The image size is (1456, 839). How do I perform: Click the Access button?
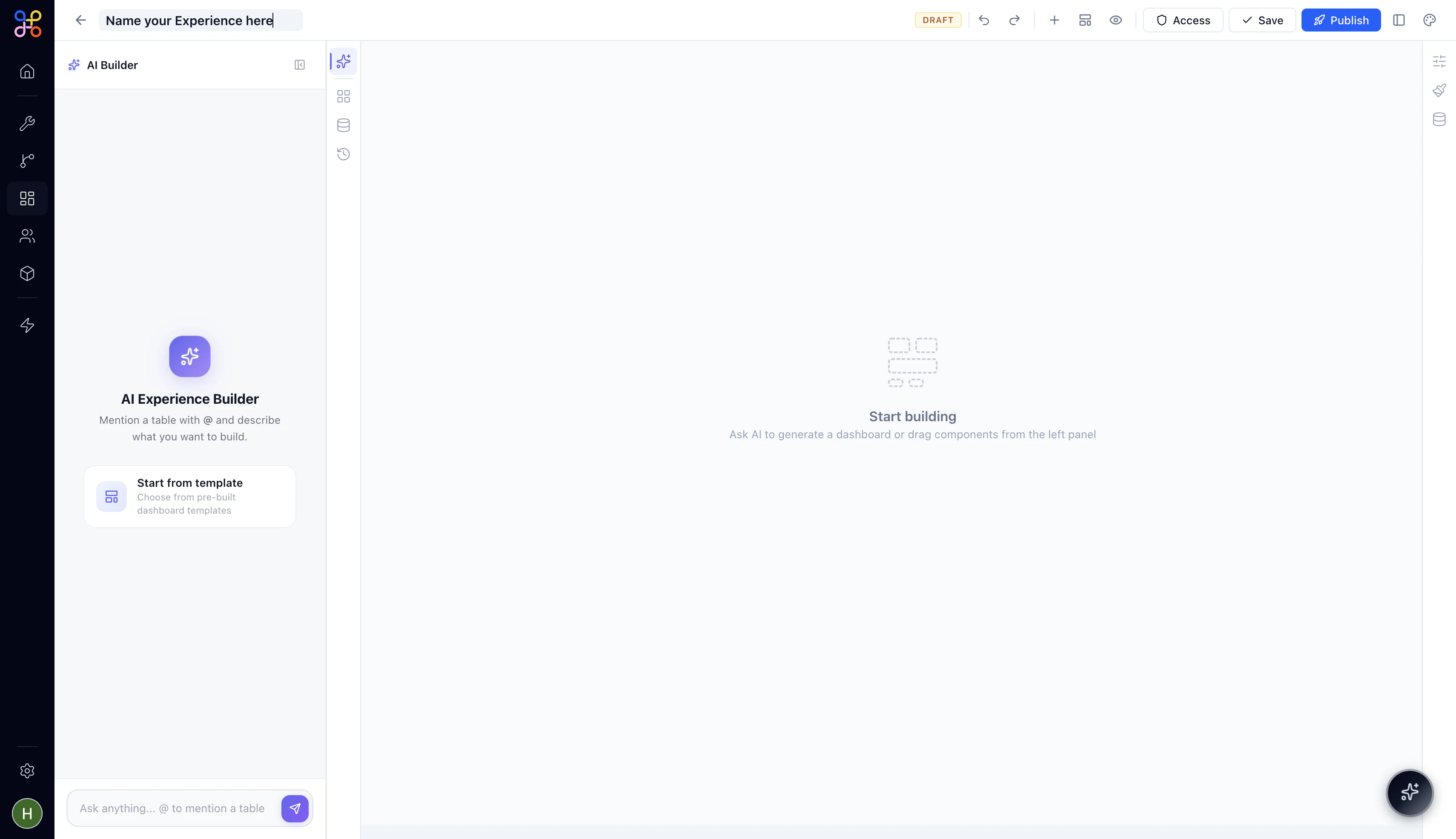point(1182,20)
